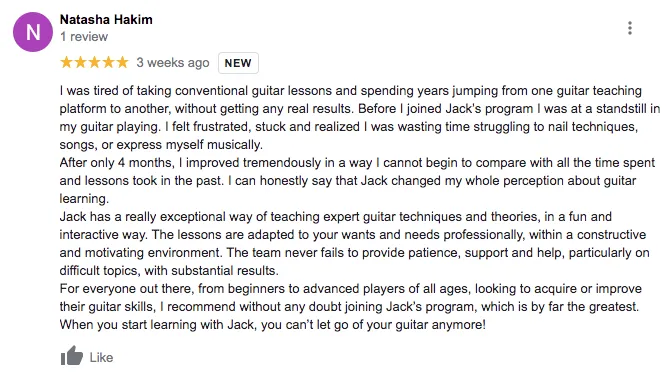Select the fourth rating star
The height and width of the screenshot is (383, 671).
point(109,62)
